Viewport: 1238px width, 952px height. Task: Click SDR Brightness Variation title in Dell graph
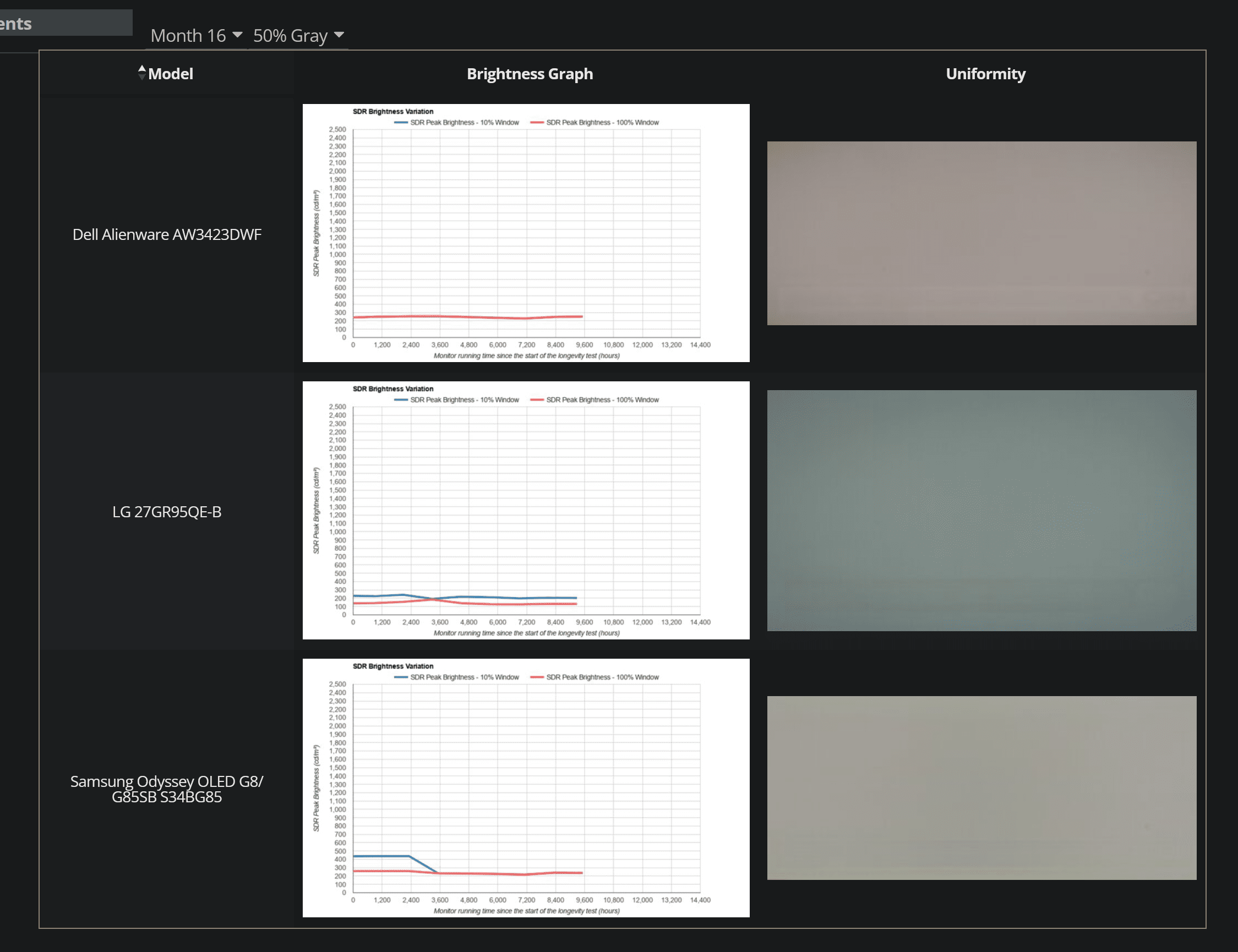[393, 112]
